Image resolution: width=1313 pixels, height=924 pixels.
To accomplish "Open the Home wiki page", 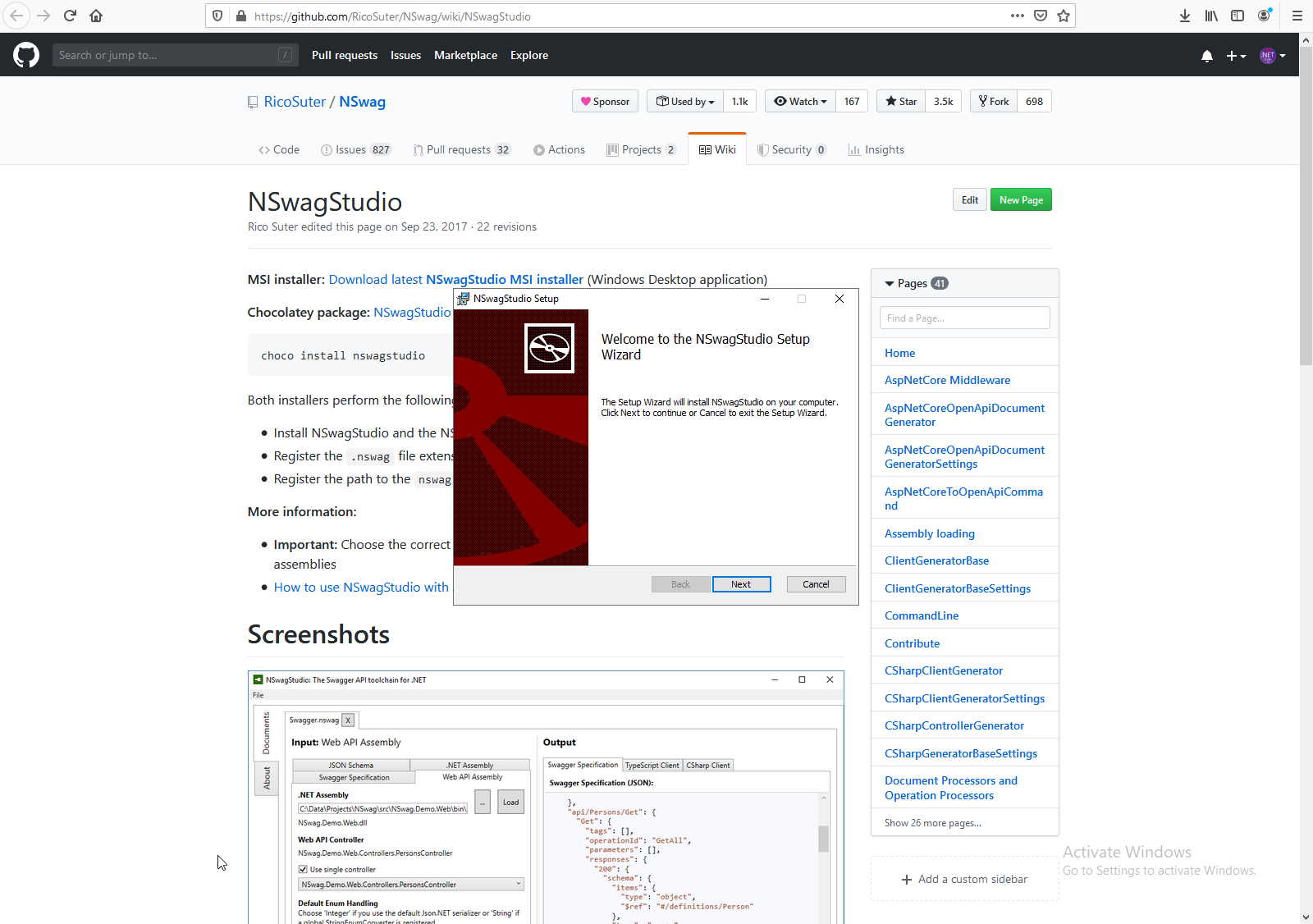I will 899,353.
